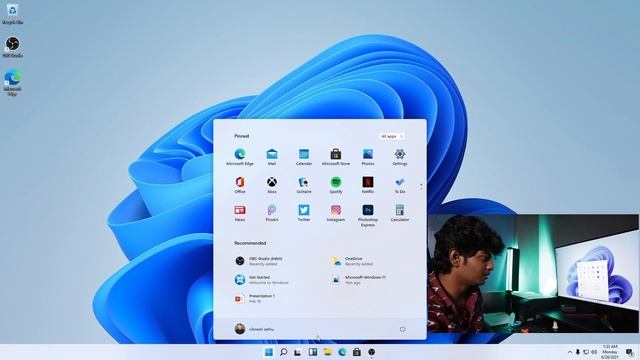Image resolution: width=640 pixels, height=360 pixels.
Task: Open Widgets from the taskbar
Action: click(313, 352)
